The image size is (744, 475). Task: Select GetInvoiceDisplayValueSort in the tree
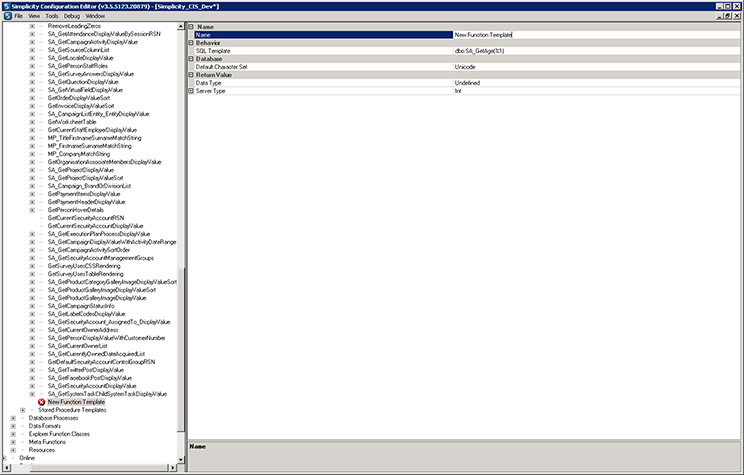(81, 106)
